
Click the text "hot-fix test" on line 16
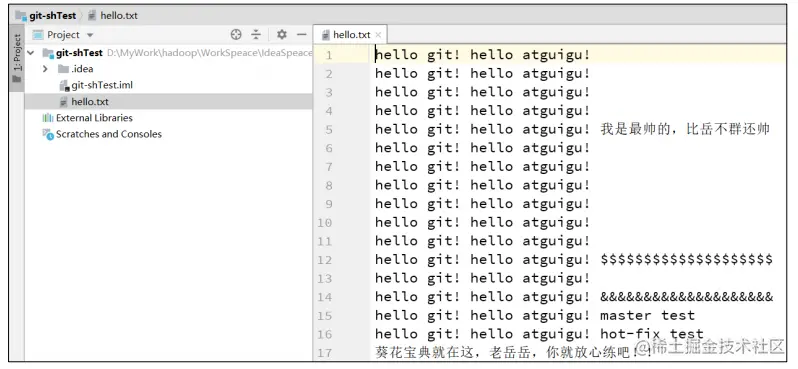pos(652,334)
